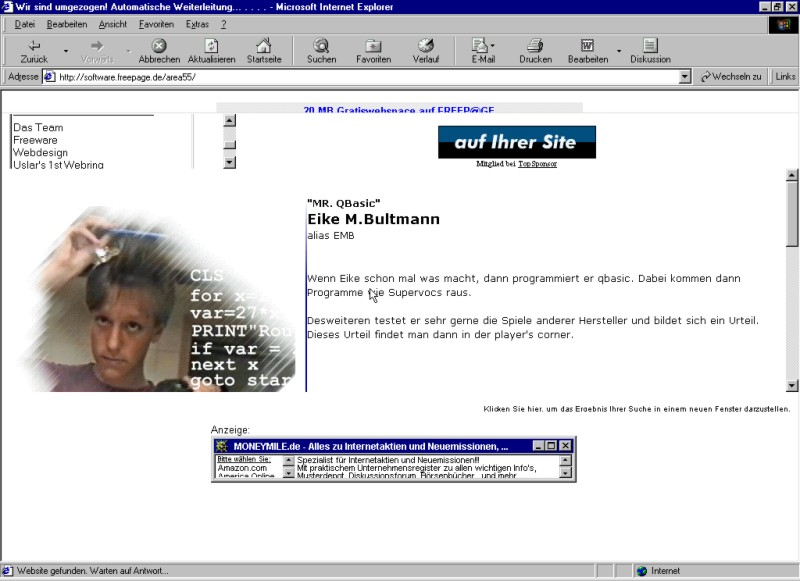This screenshot has width=800, height=581.
Task: Maximize the MONEYMILE.de ad window
Action: click(551, 446)
